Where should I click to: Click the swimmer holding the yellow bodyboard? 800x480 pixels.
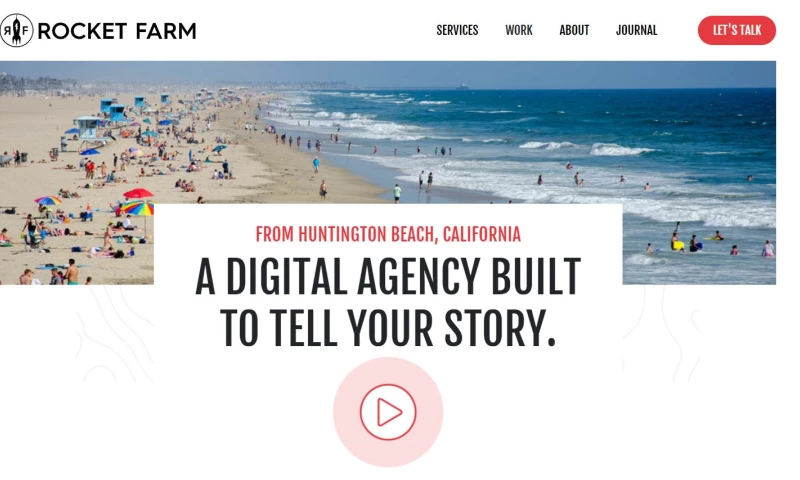point(677,242)
